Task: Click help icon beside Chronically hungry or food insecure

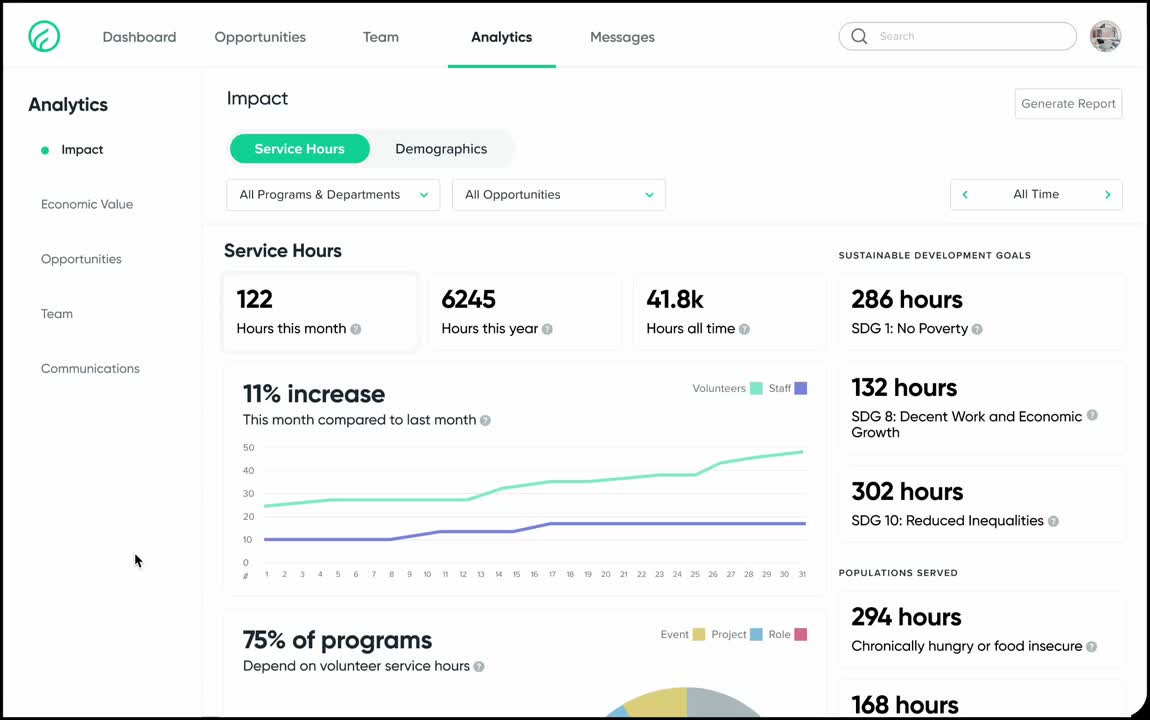Action: pos(1091,647)
